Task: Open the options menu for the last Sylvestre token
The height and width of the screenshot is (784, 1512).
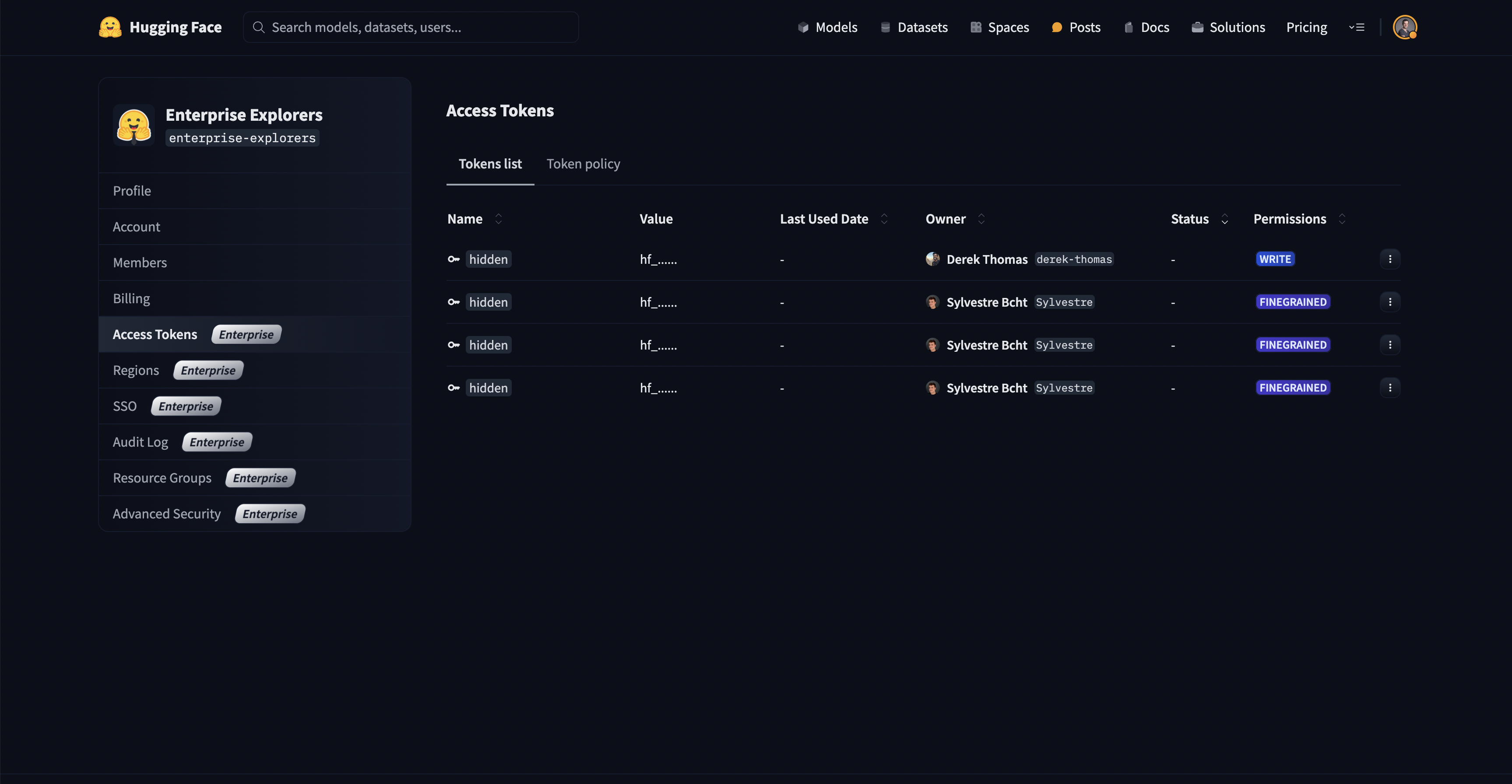Action: [x=1389, y=388]
